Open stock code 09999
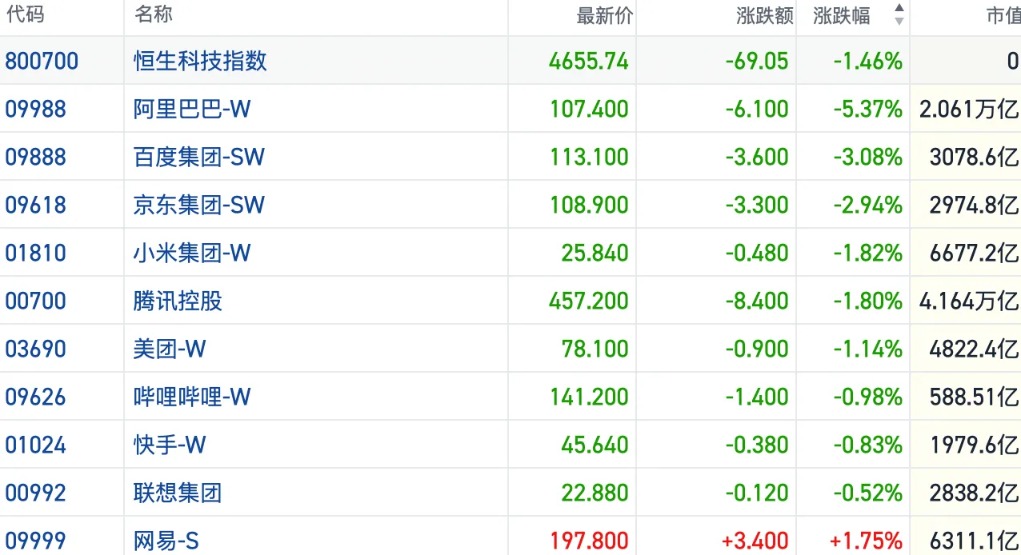 coord(35,541)
